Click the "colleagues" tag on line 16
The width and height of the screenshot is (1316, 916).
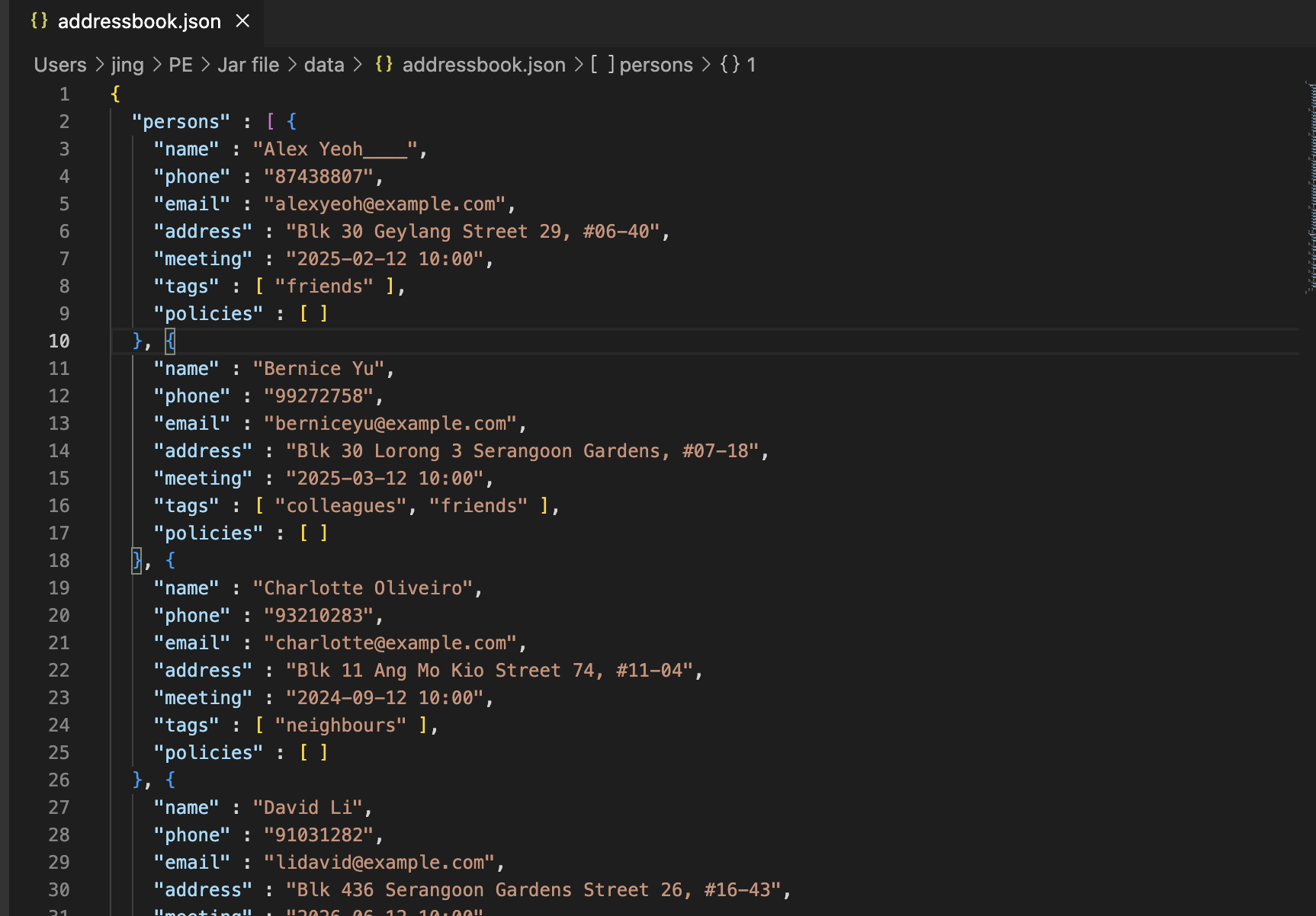coord(341,506)
